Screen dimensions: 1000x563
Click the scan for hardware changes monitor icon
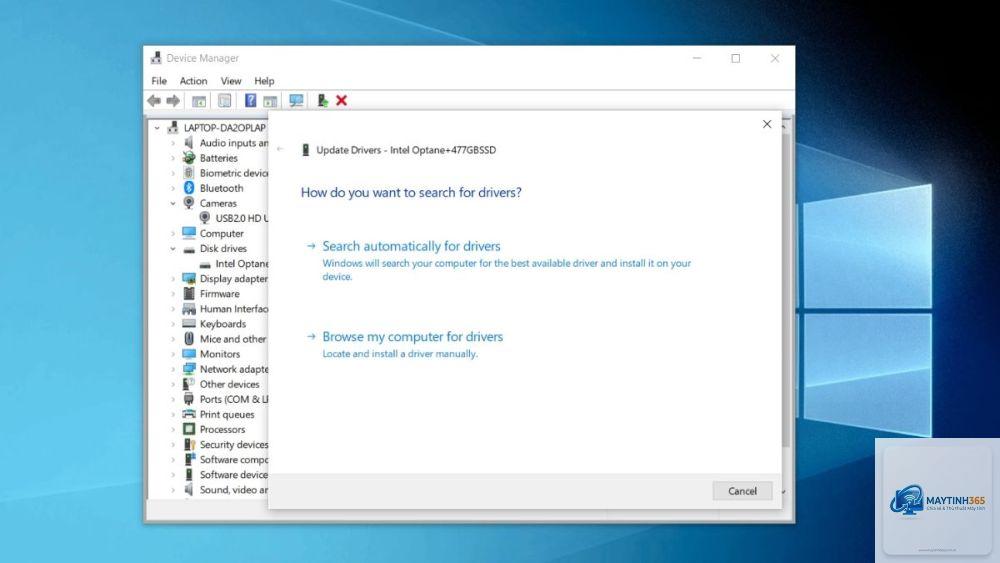[296, 100]
